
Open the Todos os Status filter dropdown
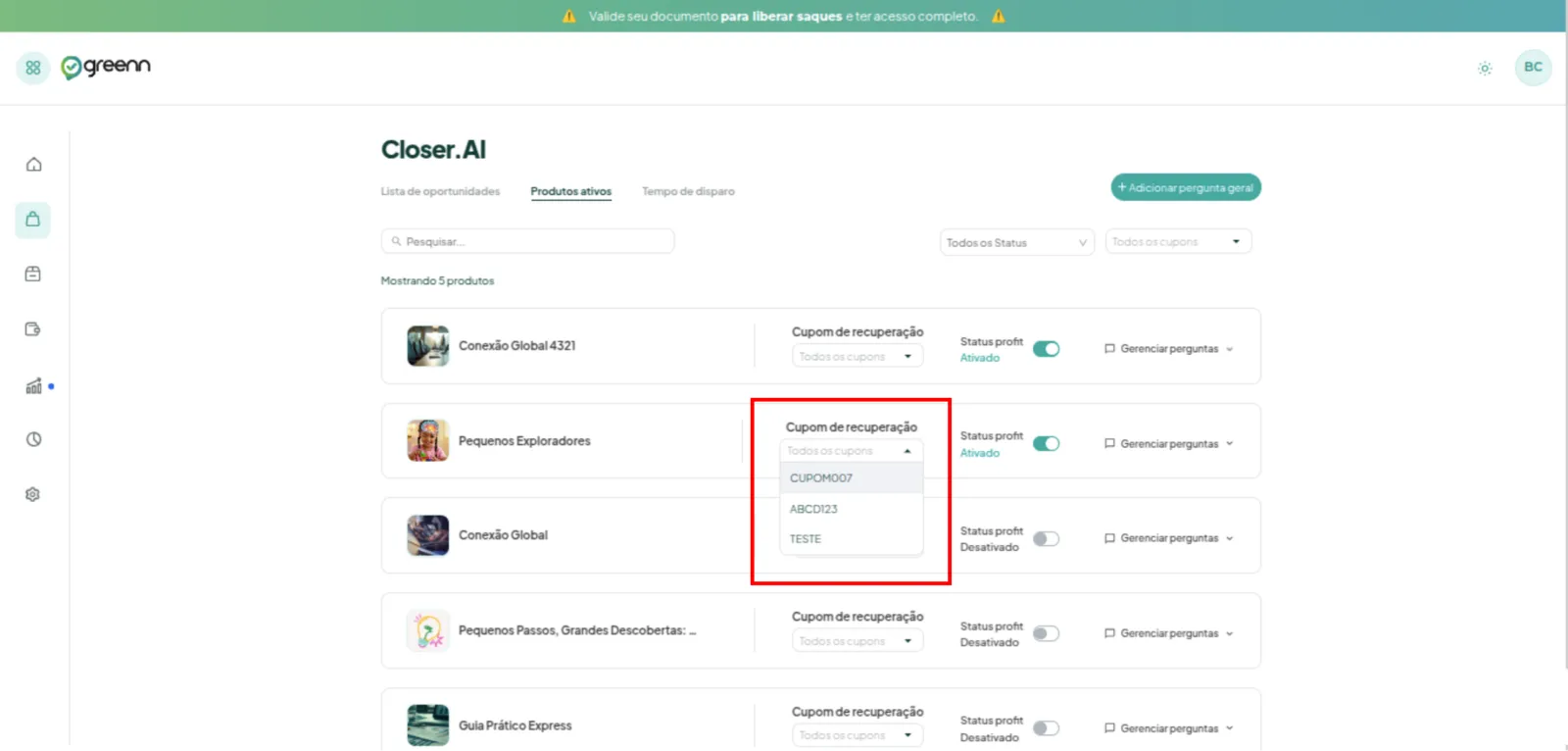pyautogui.click(x=1017, y=242)
